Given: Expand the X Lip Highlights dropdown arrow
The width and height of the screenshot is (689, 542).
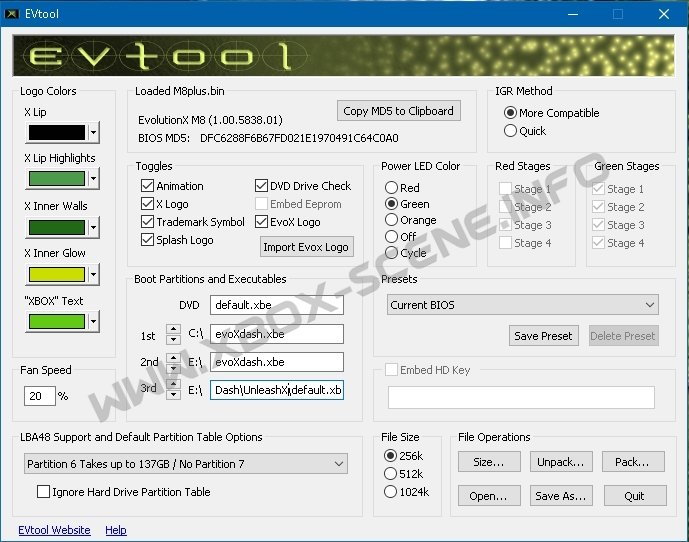Looking at the screenshot, I should coord(93,178).
